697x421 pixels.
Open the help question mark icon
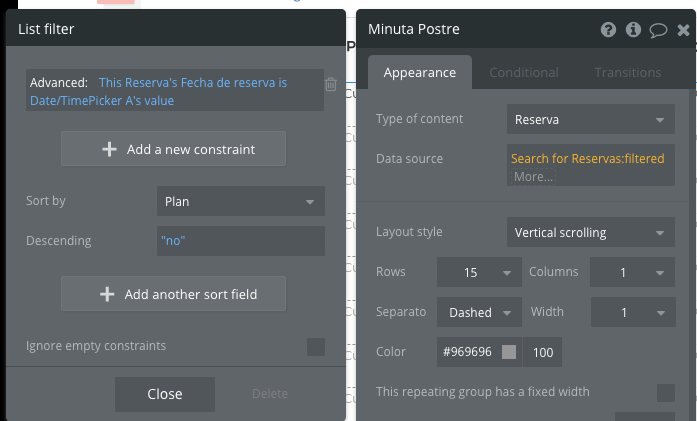[x=608, y=30]
